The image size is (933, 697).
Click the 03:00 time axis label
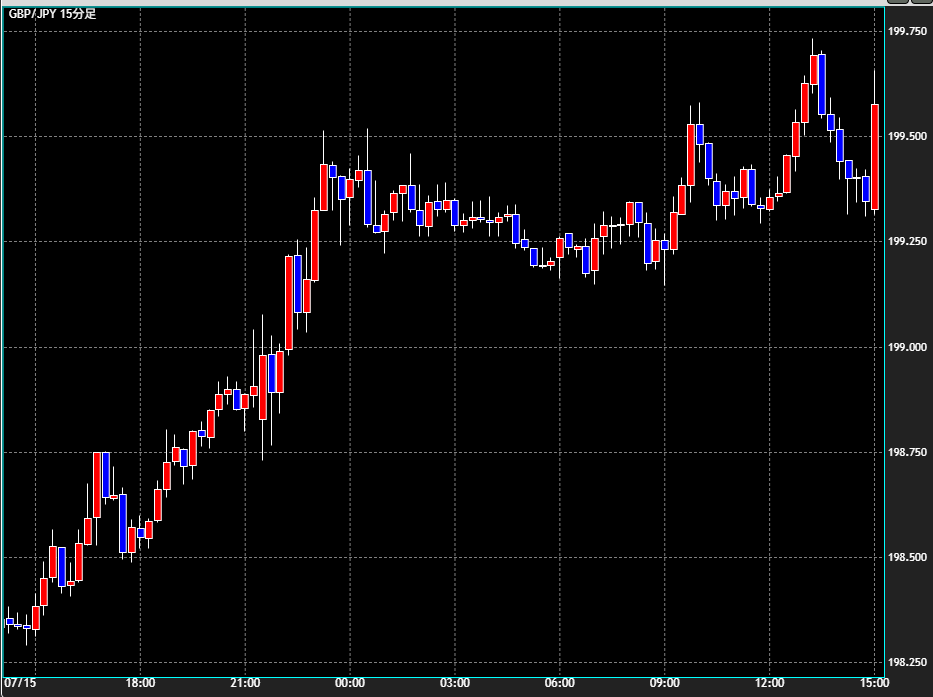tap(455, 683)
